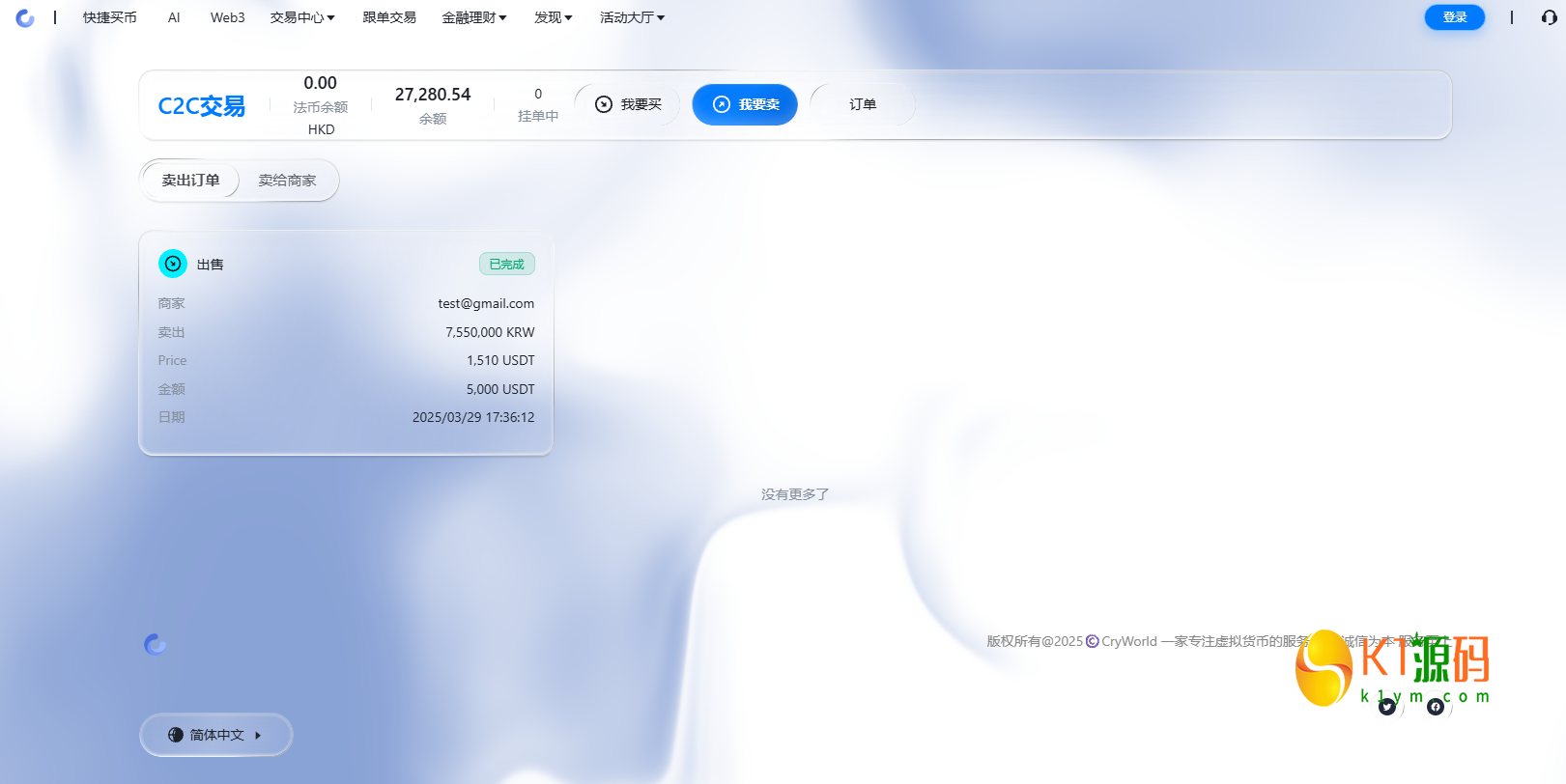Open the Facebook social icon in footer
The height and width of the screenshot is (784, 1566).
pos(1436,707)
